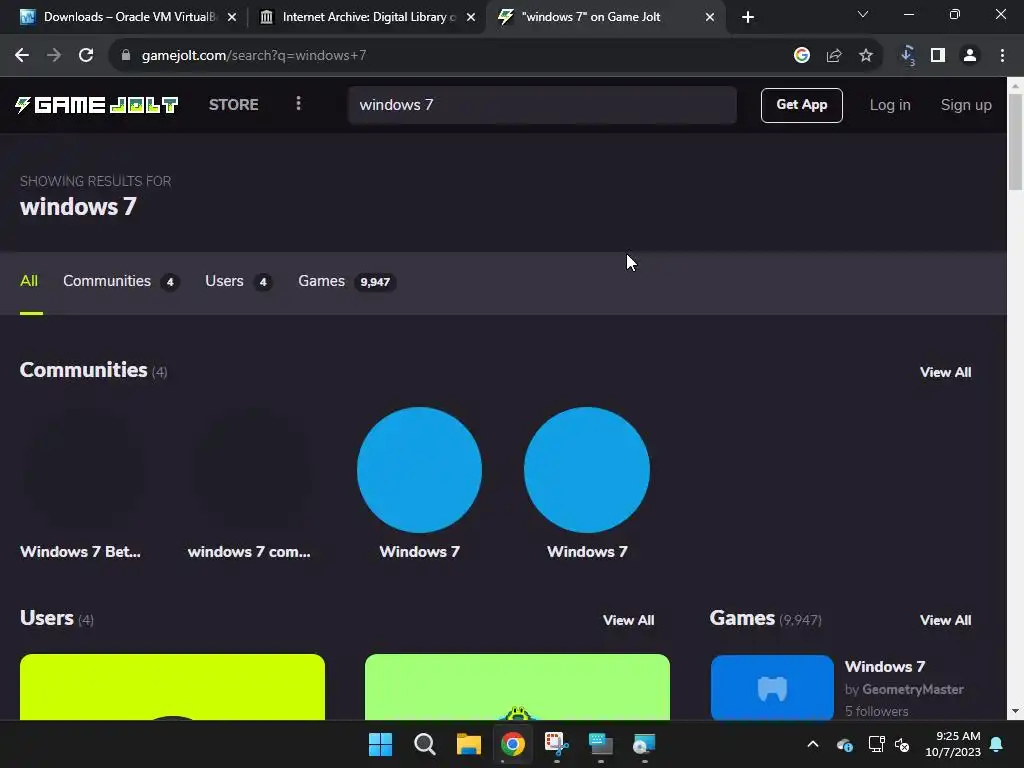1024x768 pixels.
Task: Click the Chrome icon in taskbar
Action: pyautogui.click(x=513, y=744)
